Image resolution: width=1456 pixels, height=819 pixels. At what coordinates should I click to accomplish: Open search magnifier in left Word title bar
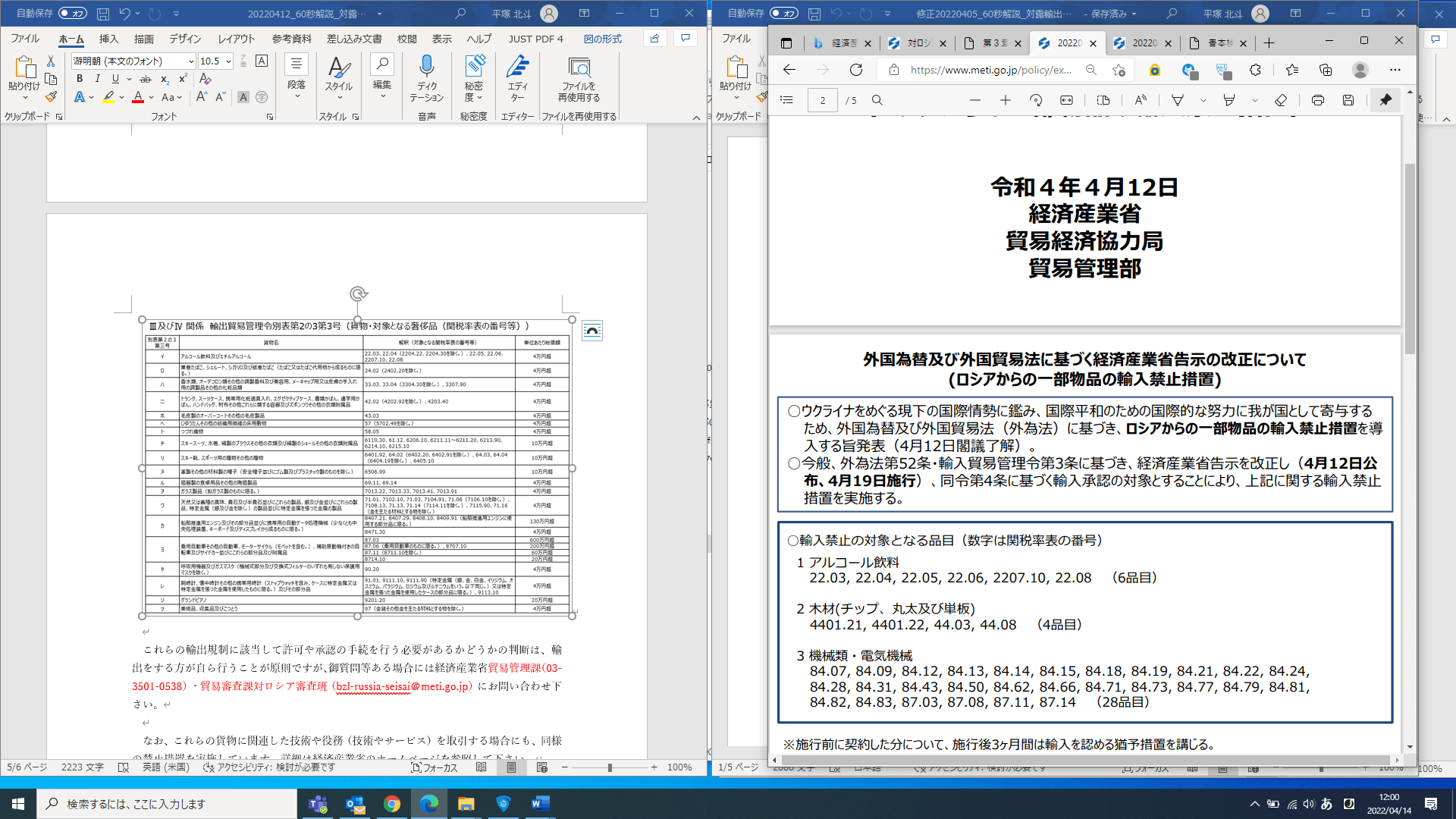click(460, 14)
